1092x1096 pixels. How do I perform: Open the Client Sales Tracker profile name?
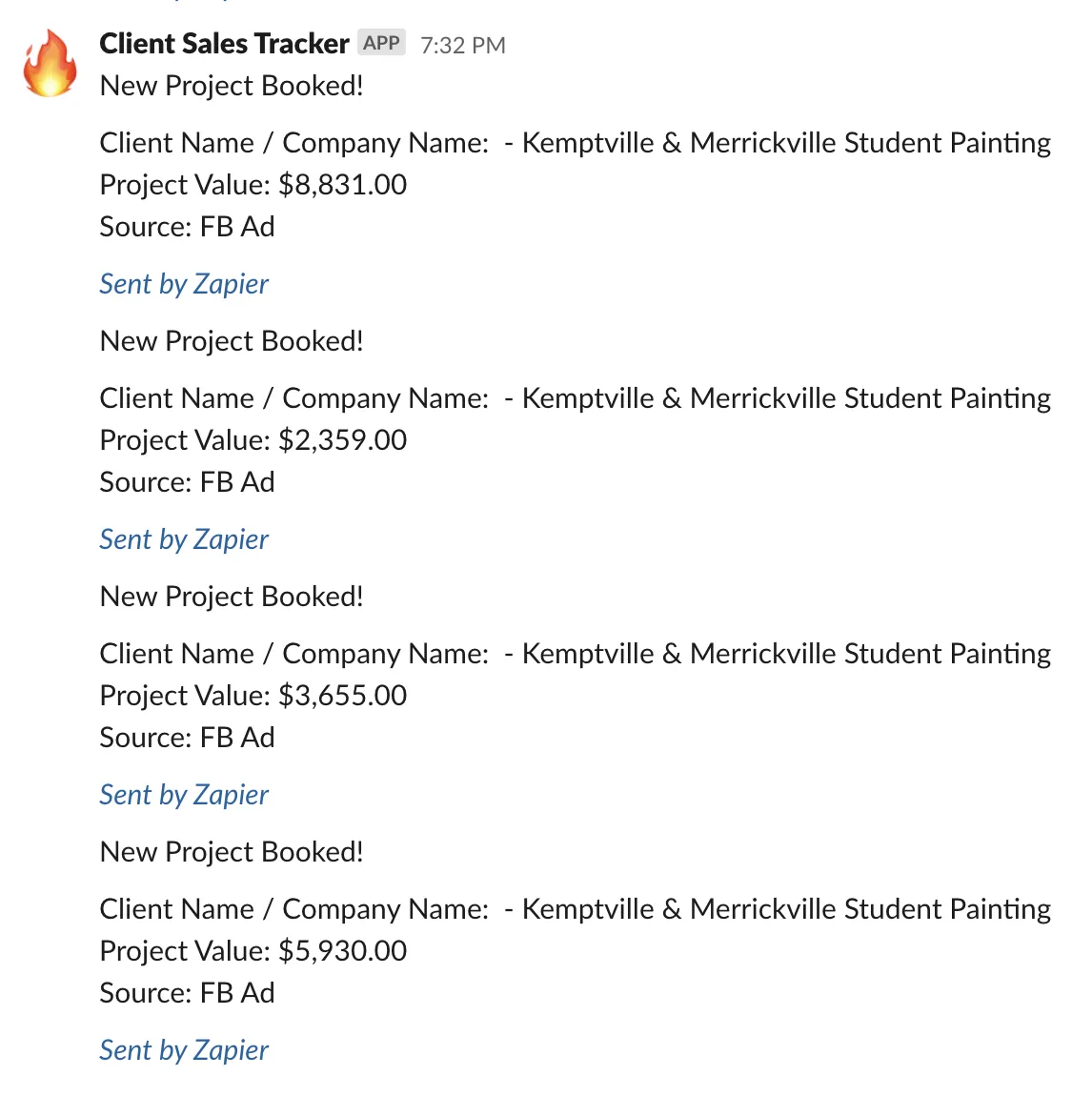(224, 44)
